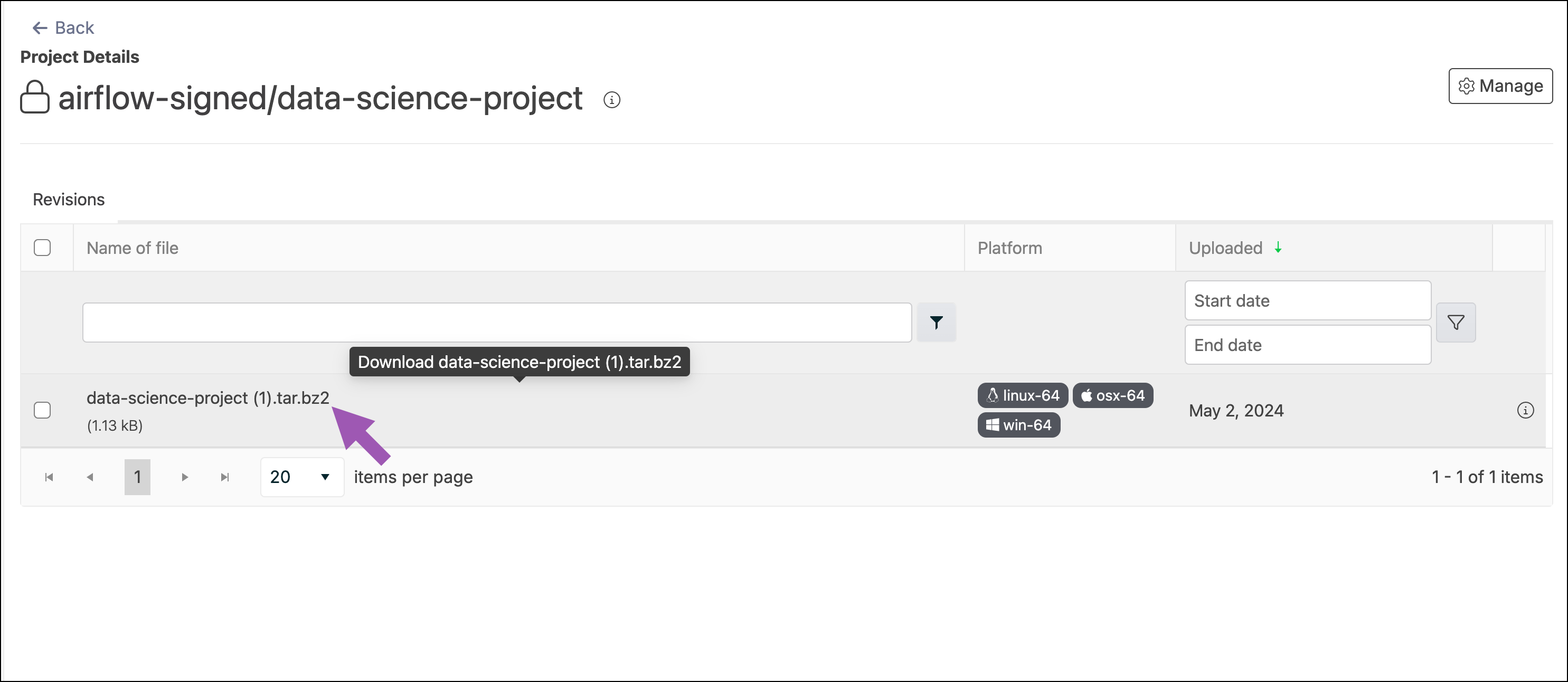Click the file name filter funnel icon

pos(936,323)
